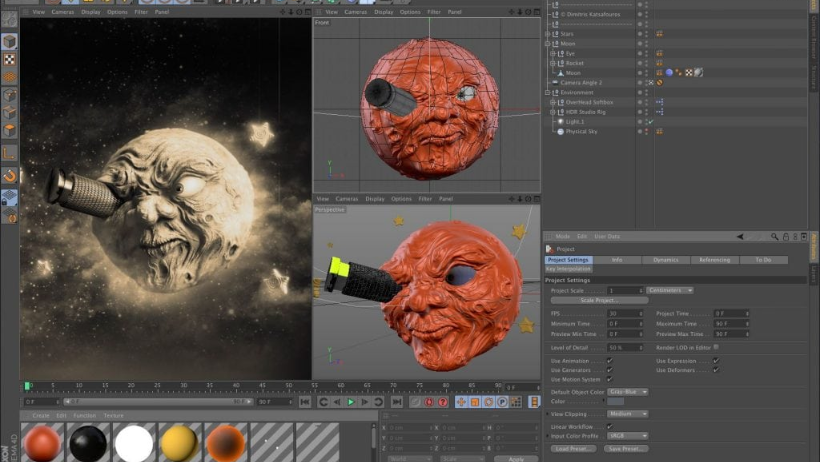Viewport: 820px width, 462px height.
Task: Step to next frame
Action: pos(365,402)
